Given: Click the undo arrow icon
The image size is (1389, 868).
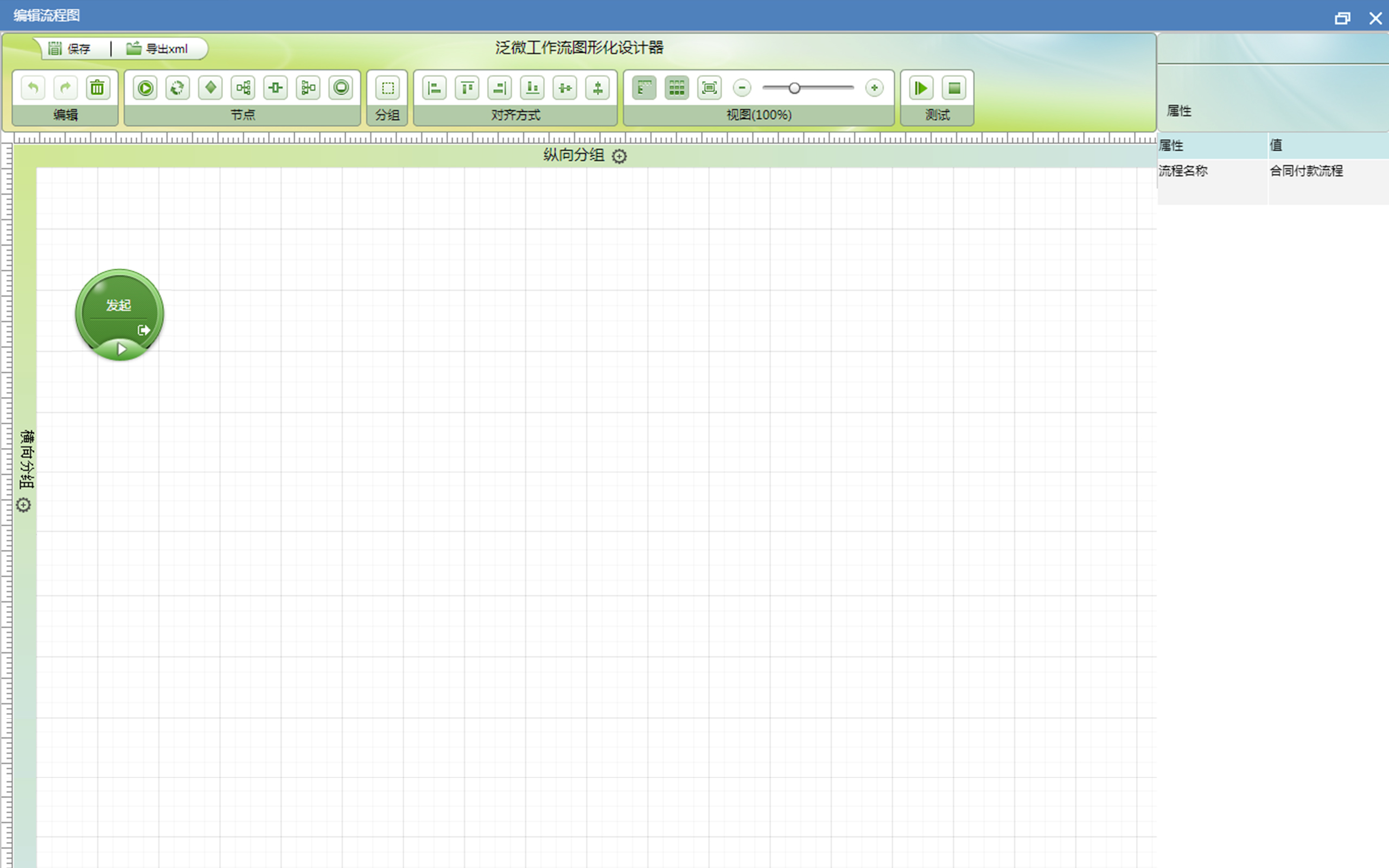Looking at the screenshot, I should click(x=33, y=88).
